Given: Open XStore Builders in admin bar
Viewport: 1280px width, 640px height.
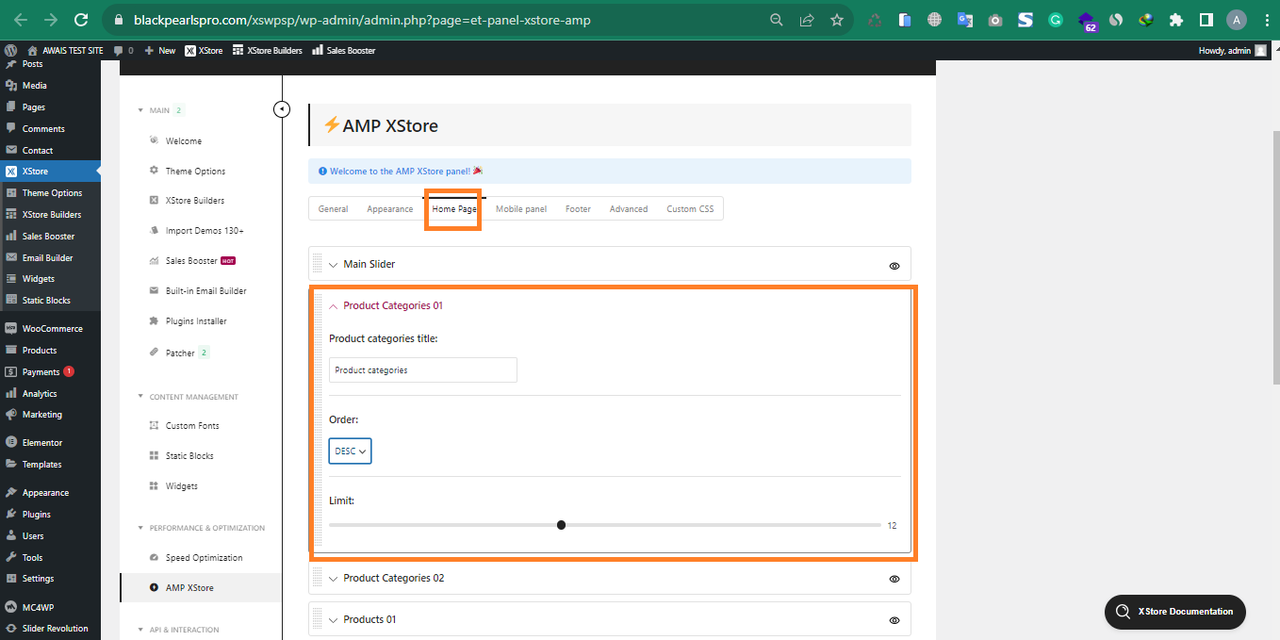Looking at the screenshot, I should [x=267, y=50].
